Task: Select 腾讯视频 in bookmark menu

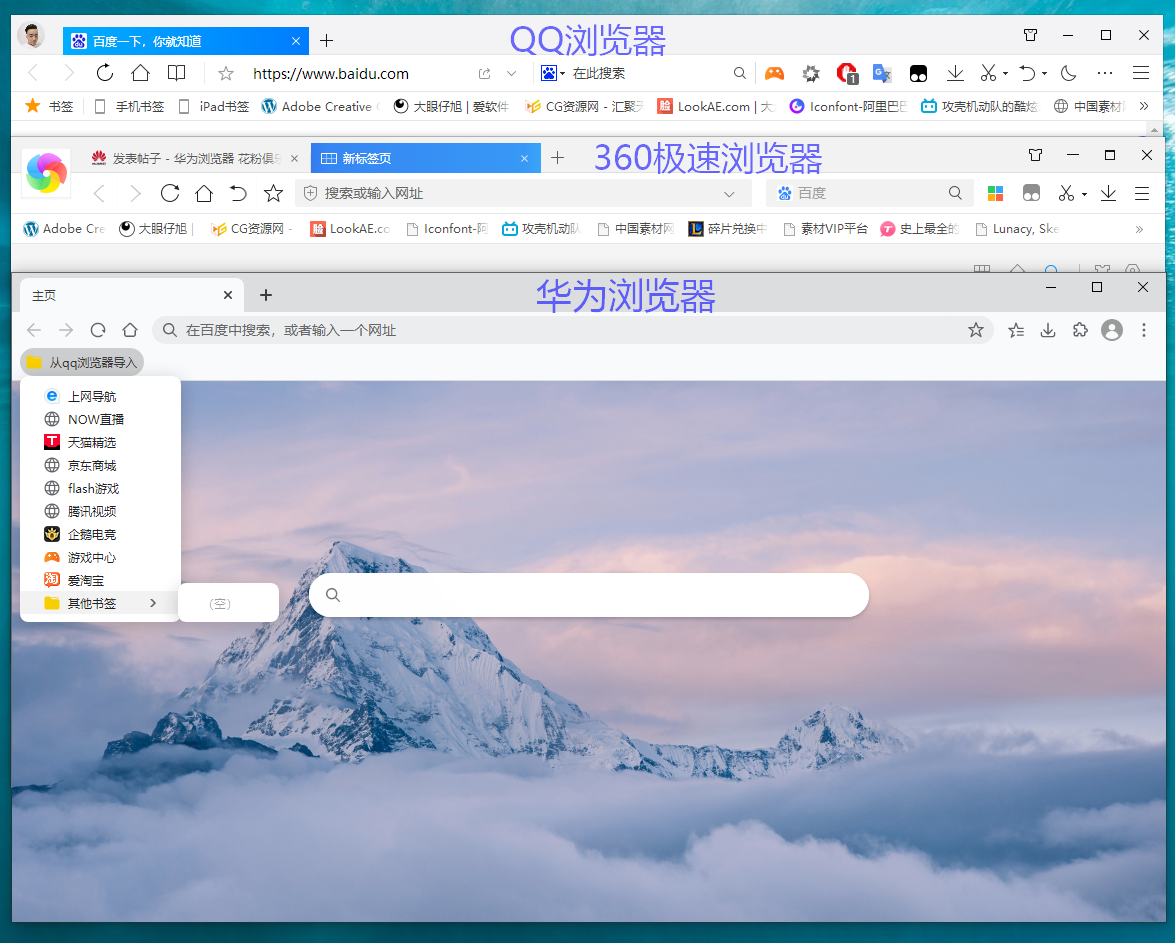Action: pos(100,511)
